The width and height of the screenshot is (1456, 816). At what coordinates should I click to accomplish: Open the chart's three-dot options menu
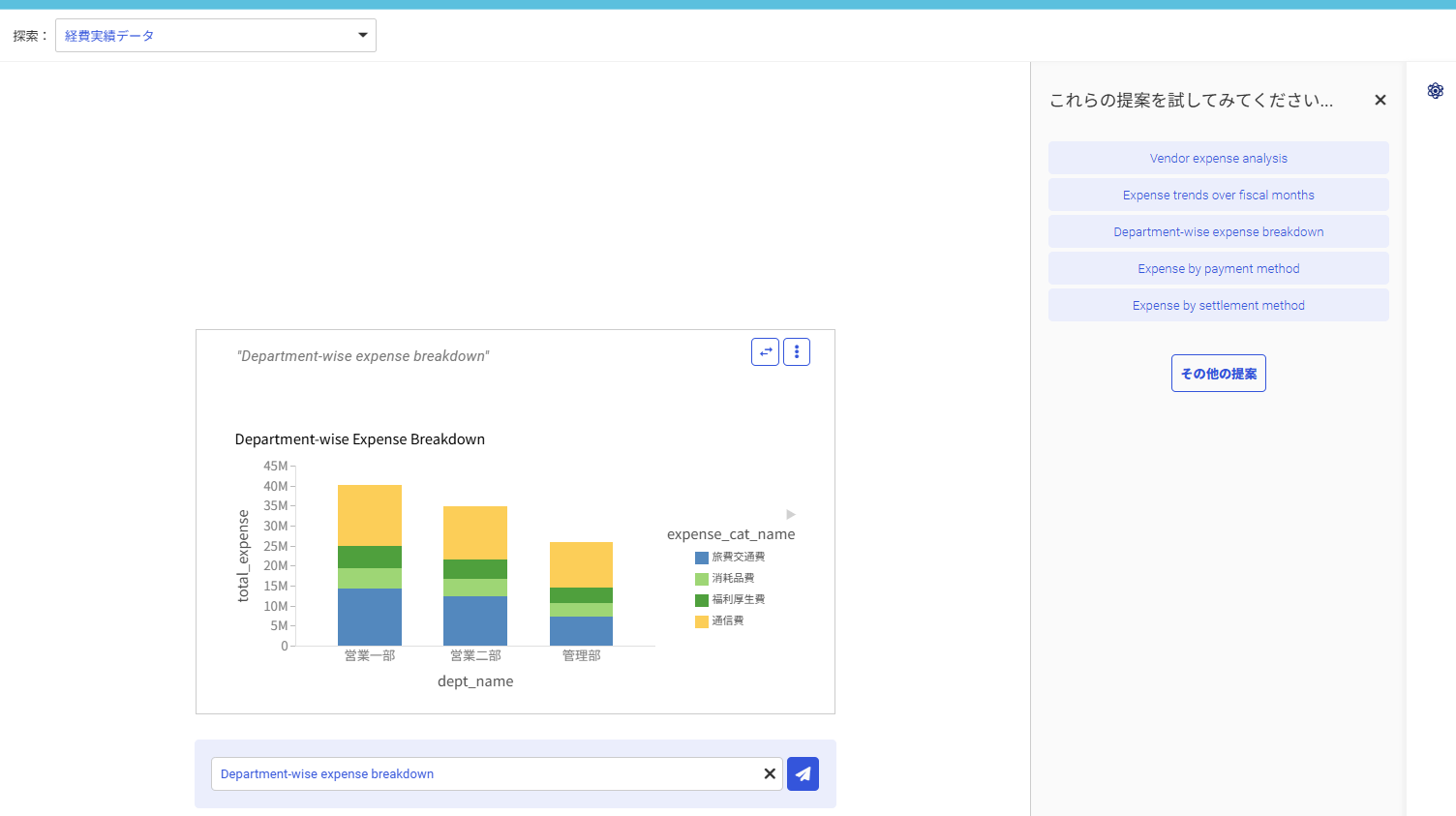coord(797,351)
